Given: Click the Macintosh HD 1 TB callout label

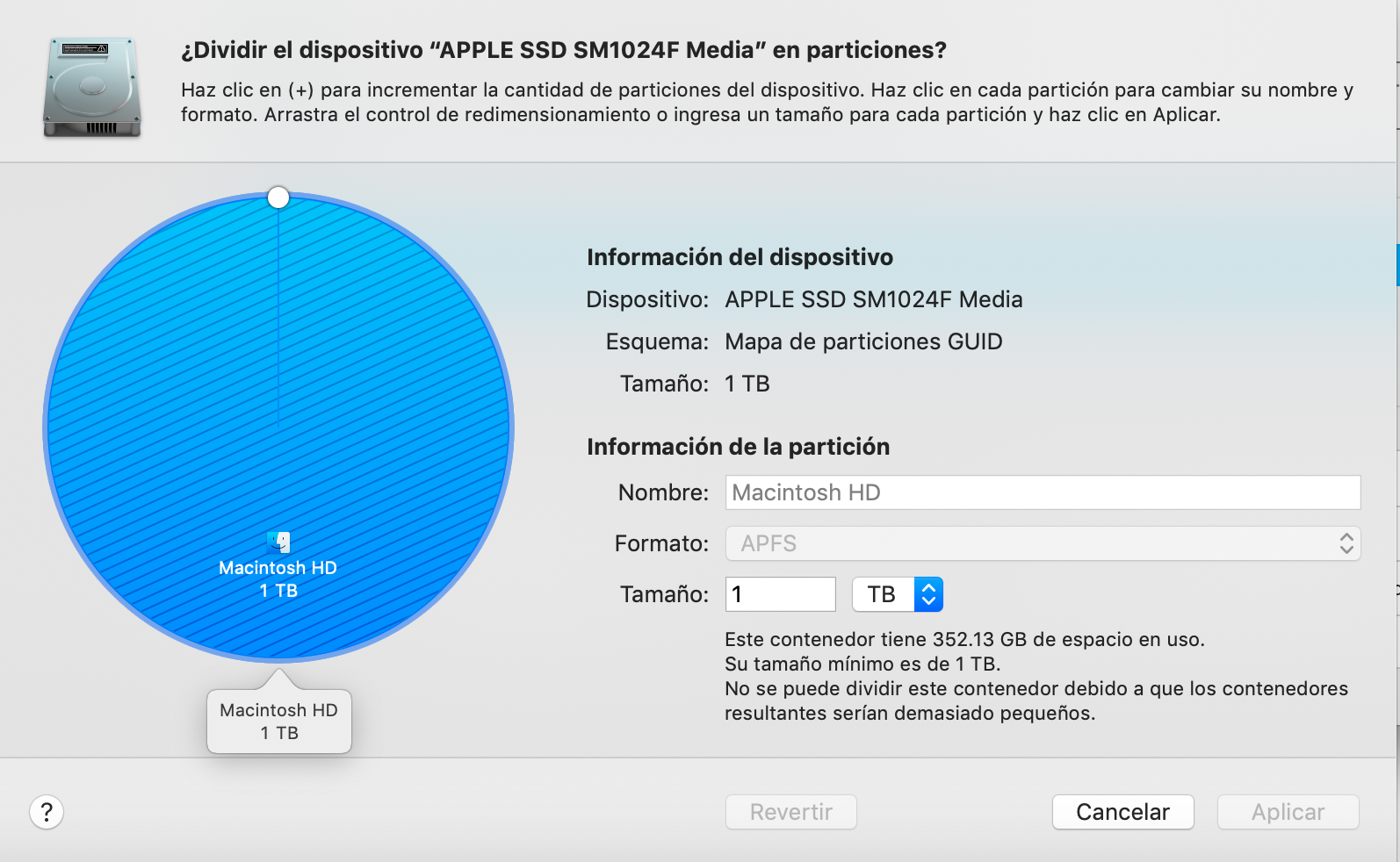Looking at the screenshot, I should [x=279, y=722].
